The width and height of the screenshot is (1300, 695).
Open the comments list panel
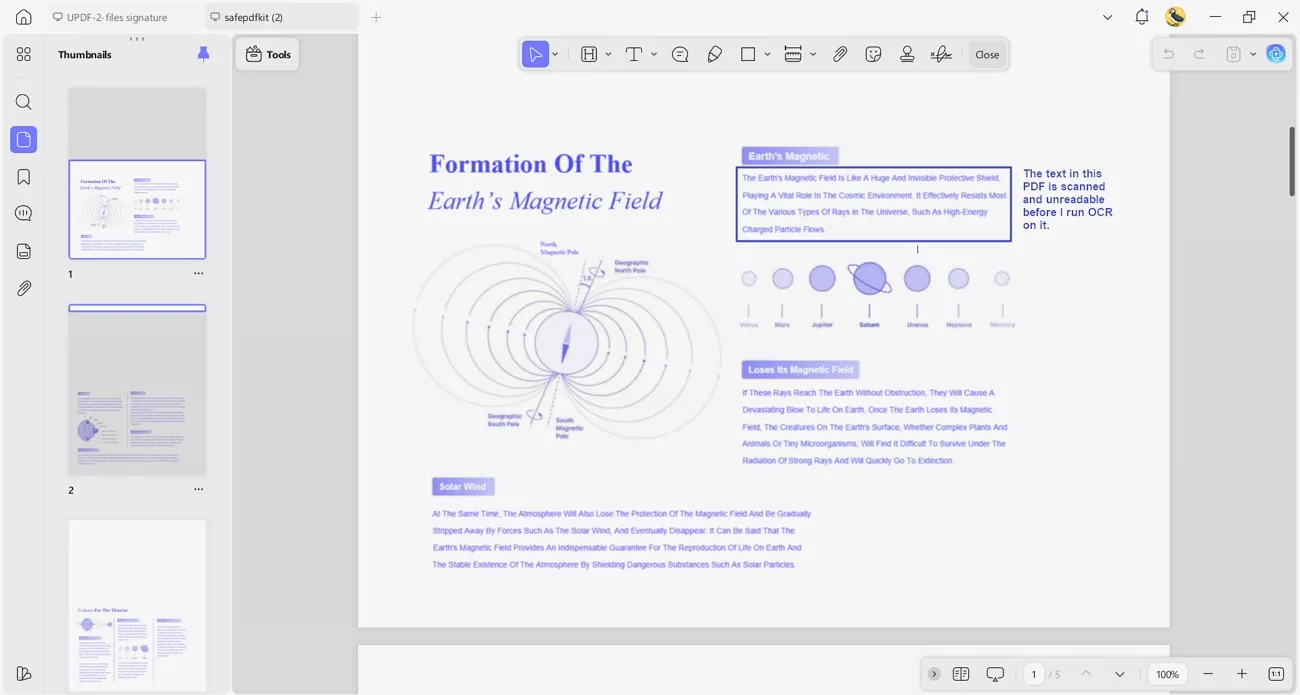coord(24,213)
